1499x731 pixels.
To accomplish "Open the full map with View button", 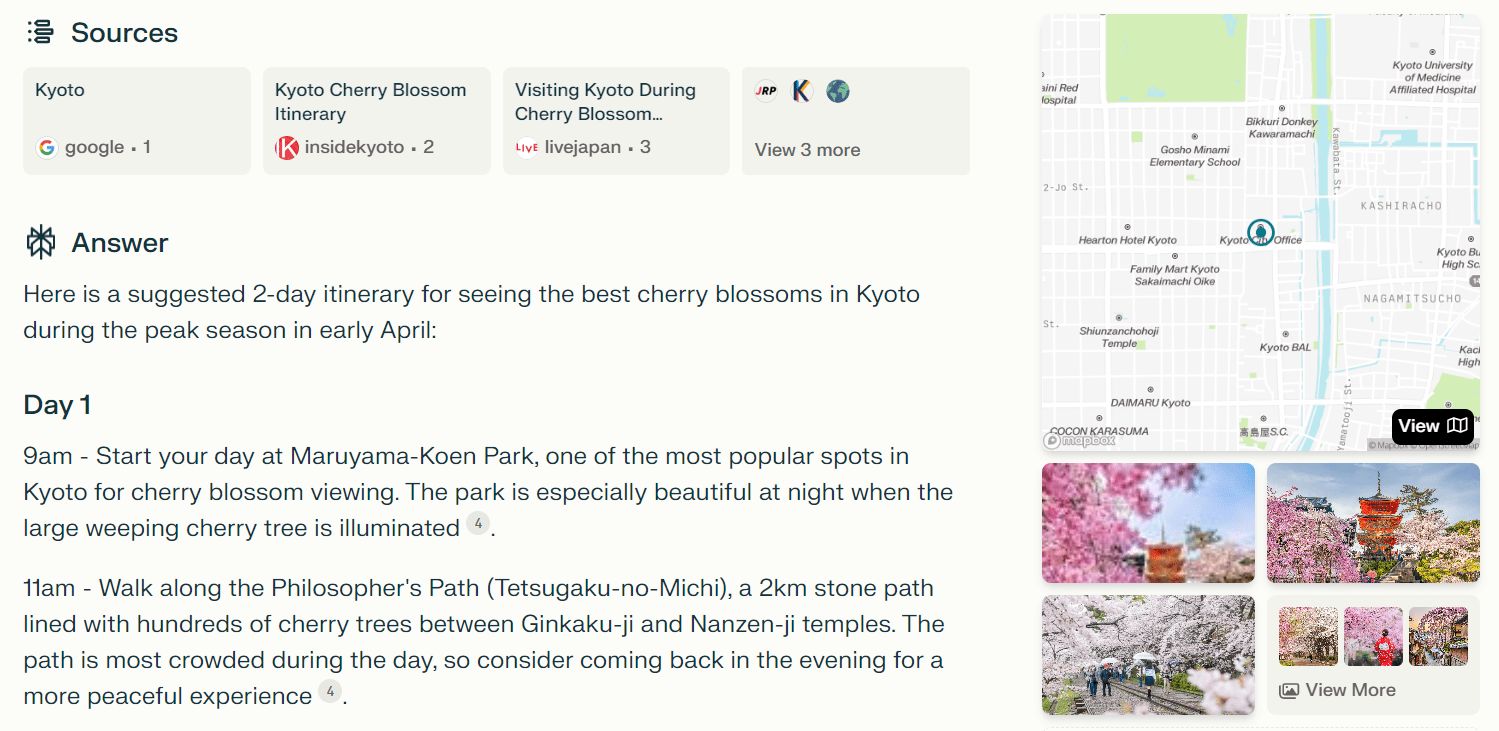I will pos(1432,426).
